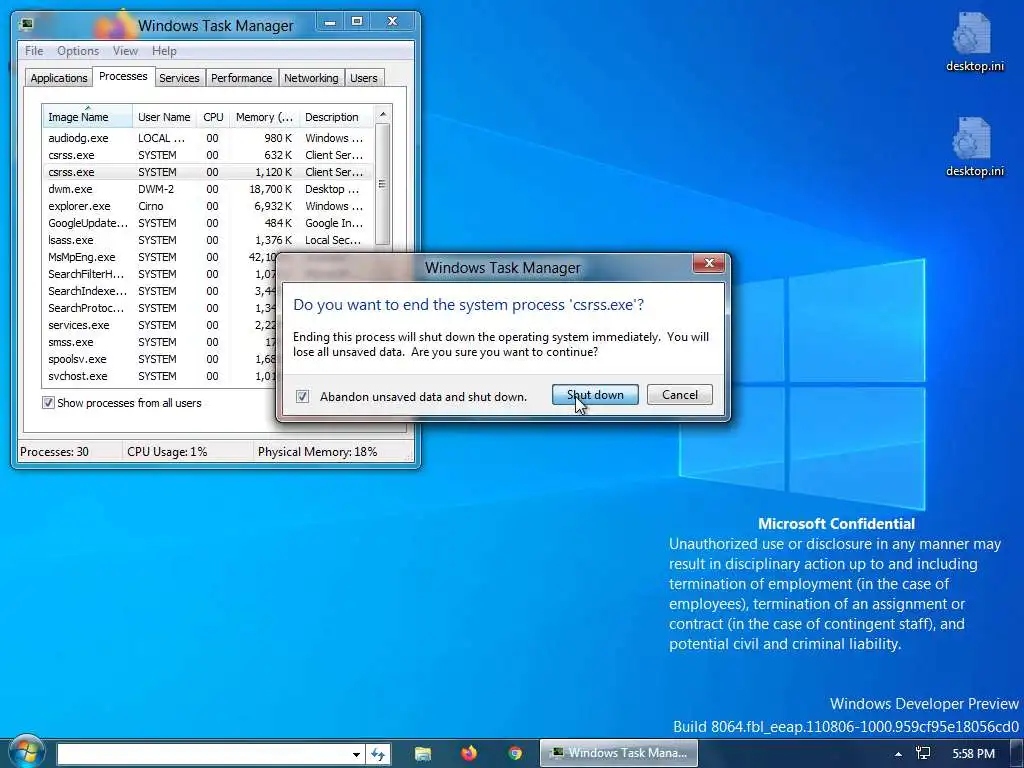Image resolution: width=1024 pixels, height=768 pixels.
Task: Click the refresh arrows beside address bar
Action: [378, 754]
